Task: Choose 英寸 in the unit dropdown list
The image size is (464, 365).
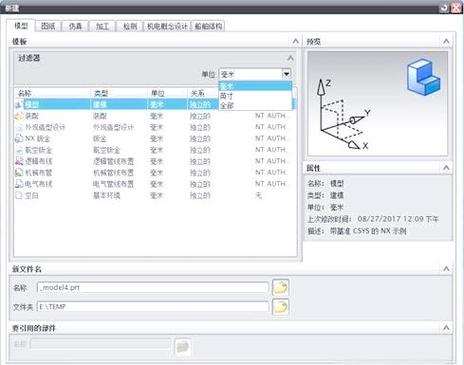Action: tap(255, 96)
